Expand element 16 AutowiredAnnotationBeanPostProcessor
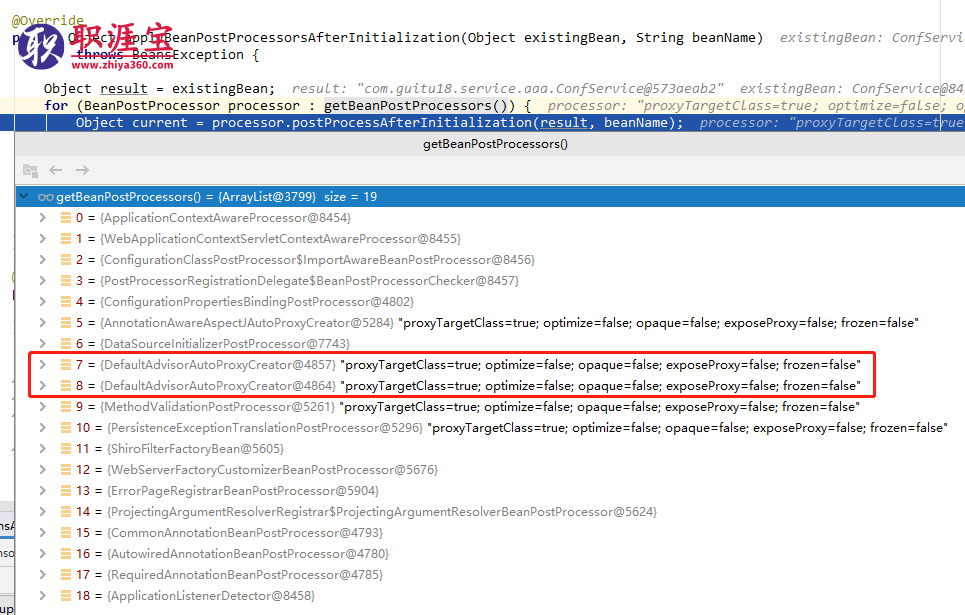The width and height of the screenshot is (965, 615). [x=42, y=553]
